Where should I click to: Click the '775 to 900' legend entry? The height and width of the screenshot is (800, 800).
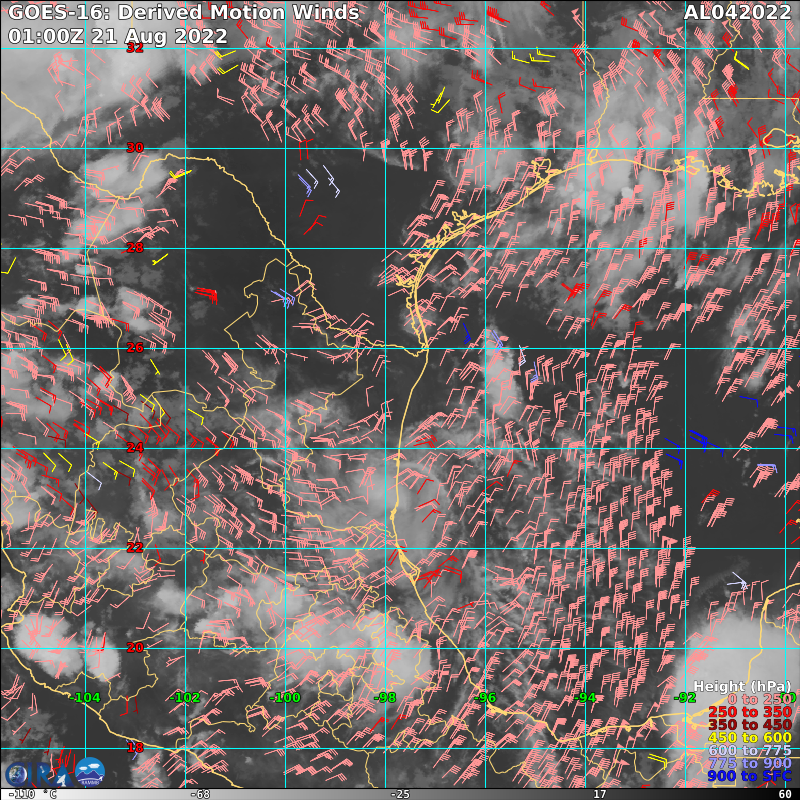coord(750,763)
